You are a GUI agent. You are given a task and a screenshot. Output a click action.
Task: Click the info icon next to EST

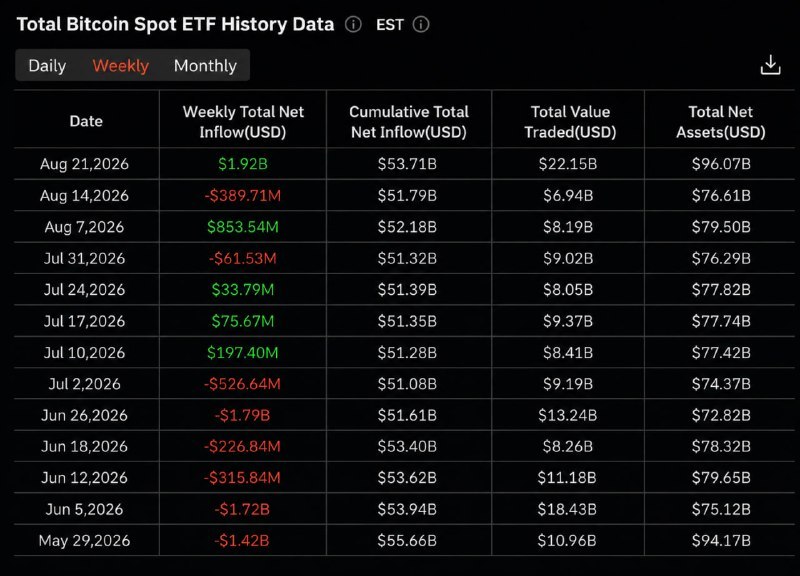[421, 24]
